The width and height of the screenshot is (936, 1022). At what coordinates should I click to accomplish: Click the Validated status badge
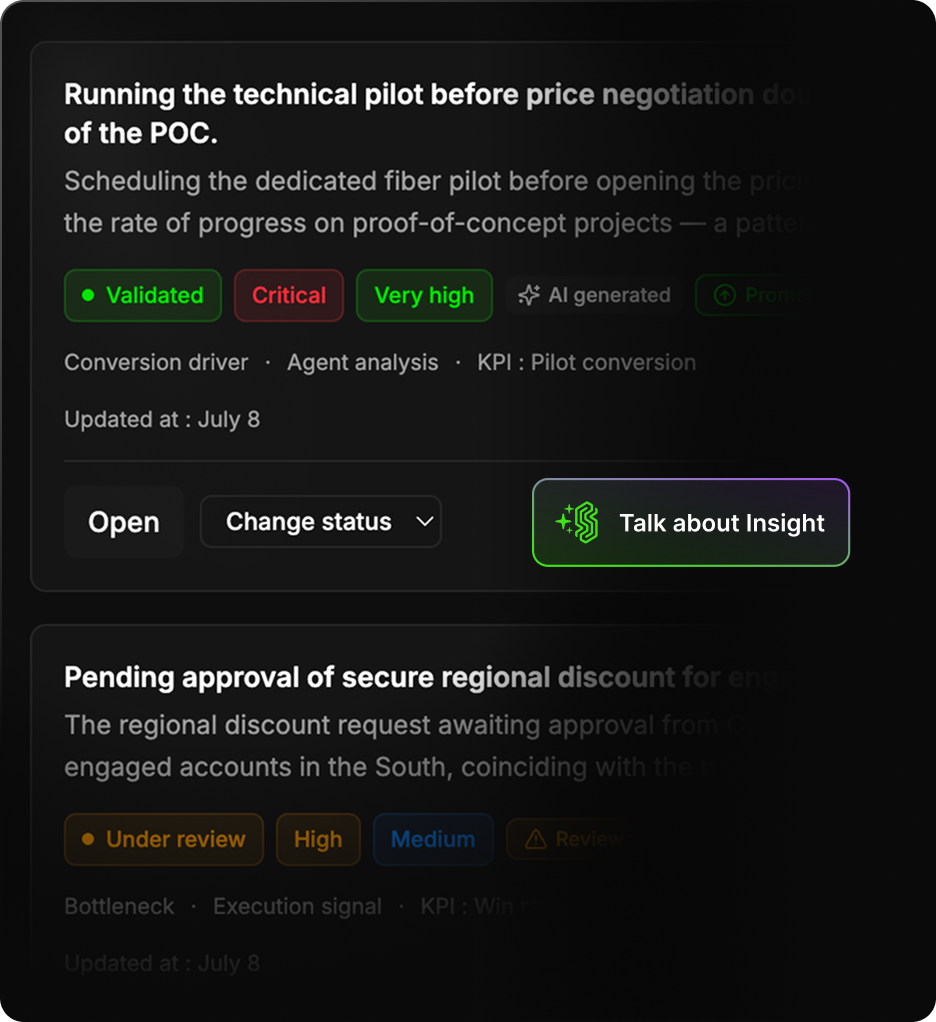143,295
